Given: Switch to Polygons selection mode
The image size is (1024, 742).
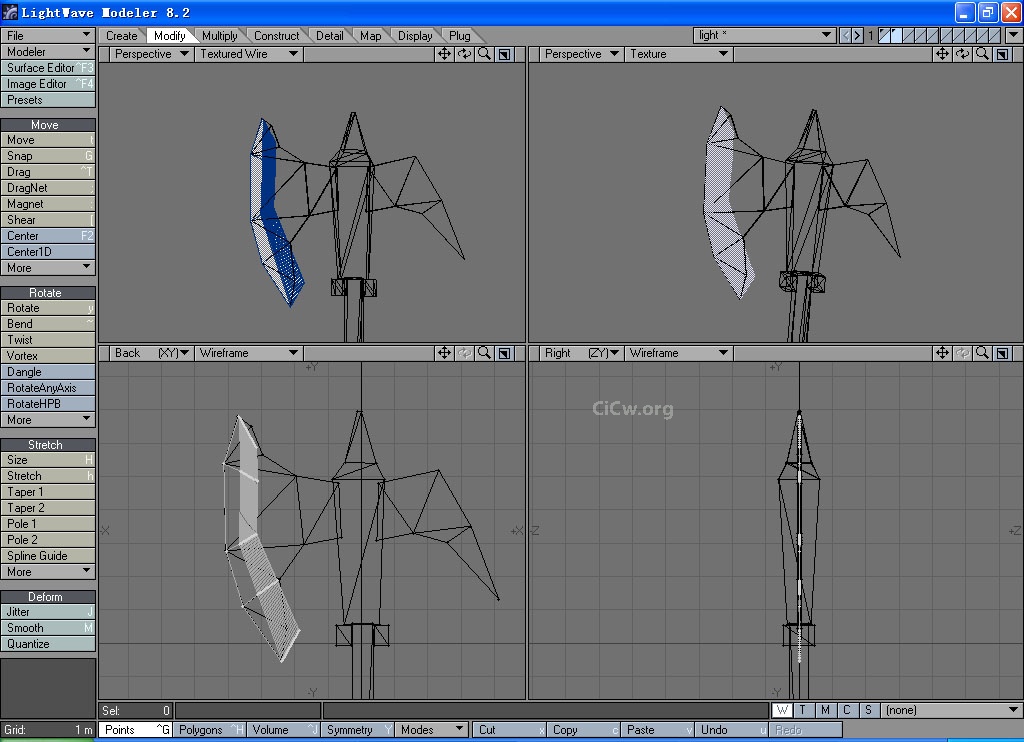Looking at the screenshot, I should [x=210, y=730].
